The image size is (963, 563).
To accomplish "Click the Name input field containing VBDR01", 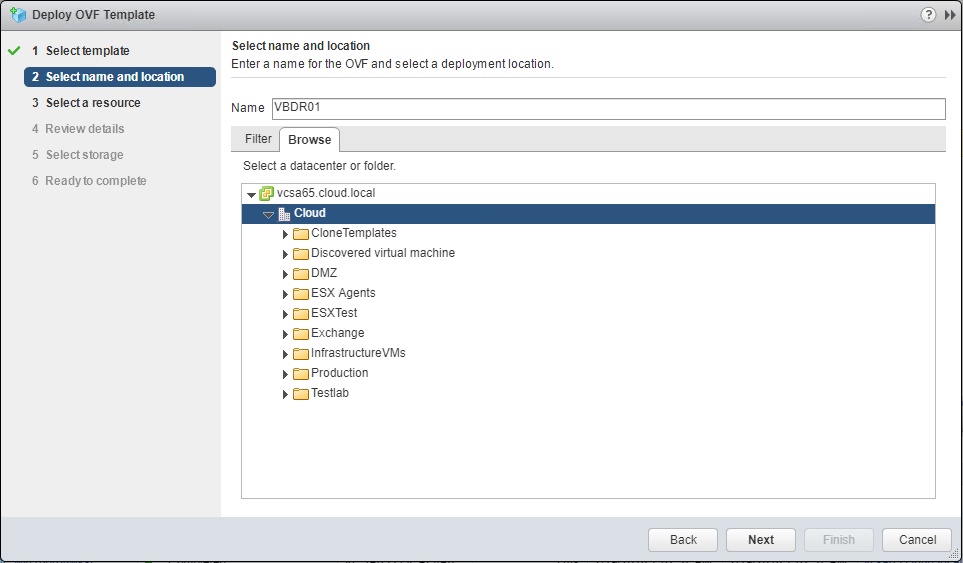I will [x=607, y=108].
